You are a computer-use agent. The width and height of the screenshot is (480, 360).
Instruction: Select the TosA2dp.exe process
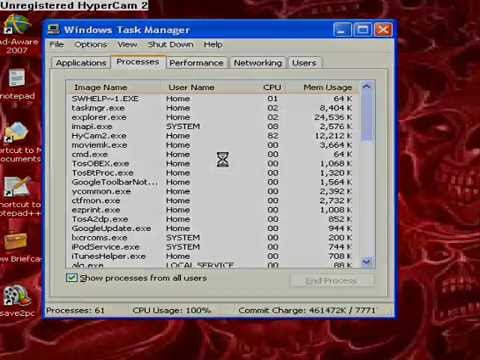[212, 219]
